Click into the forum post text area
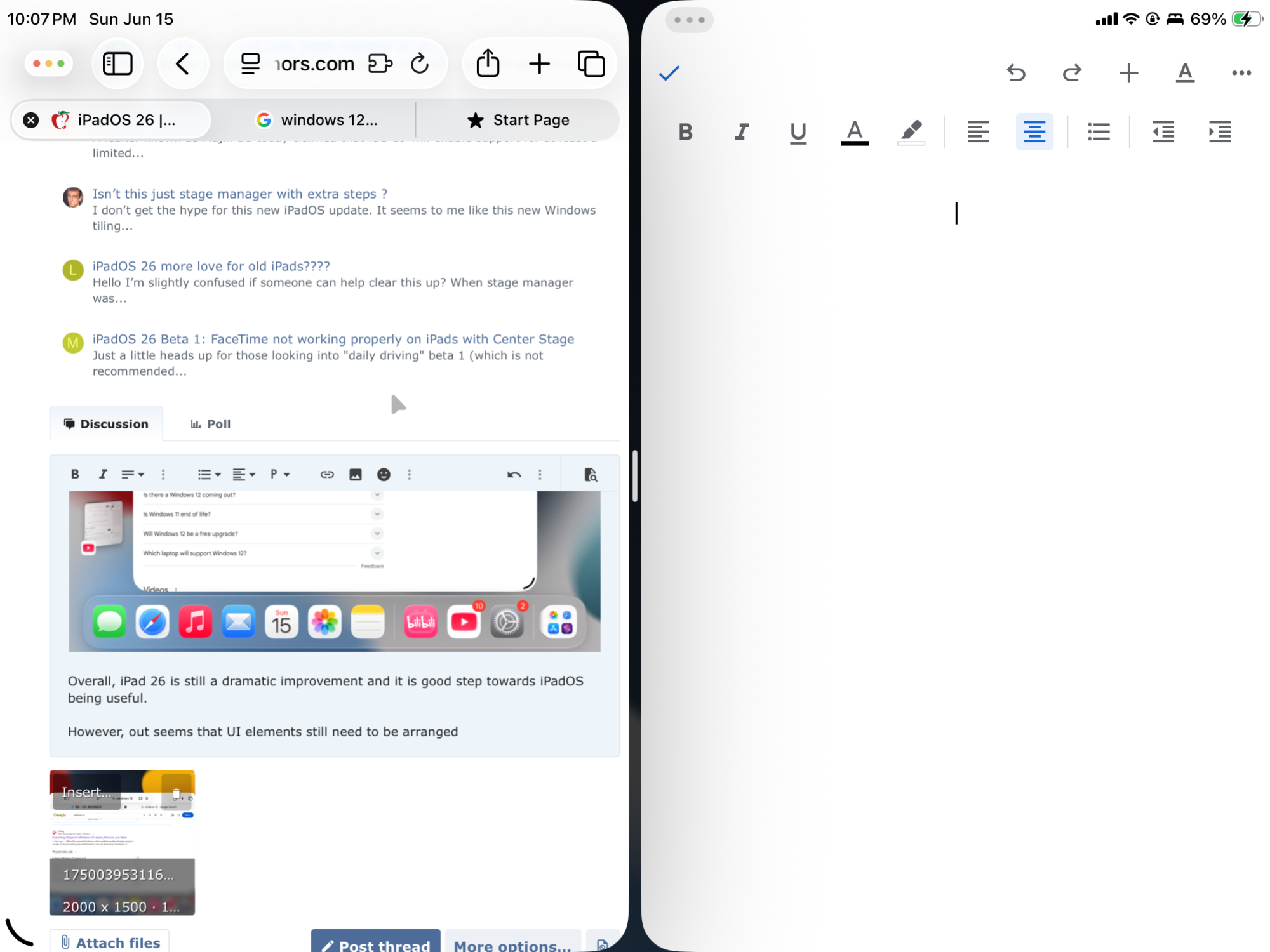This screenshot has height=952, width=1270. point(335,706)
